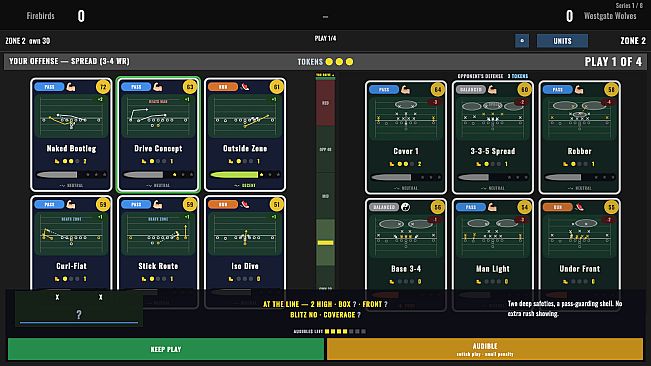Click the 'PLAY 1/4' counter at top center
Screen dimensions: 651x366
[x=326, y=38]
